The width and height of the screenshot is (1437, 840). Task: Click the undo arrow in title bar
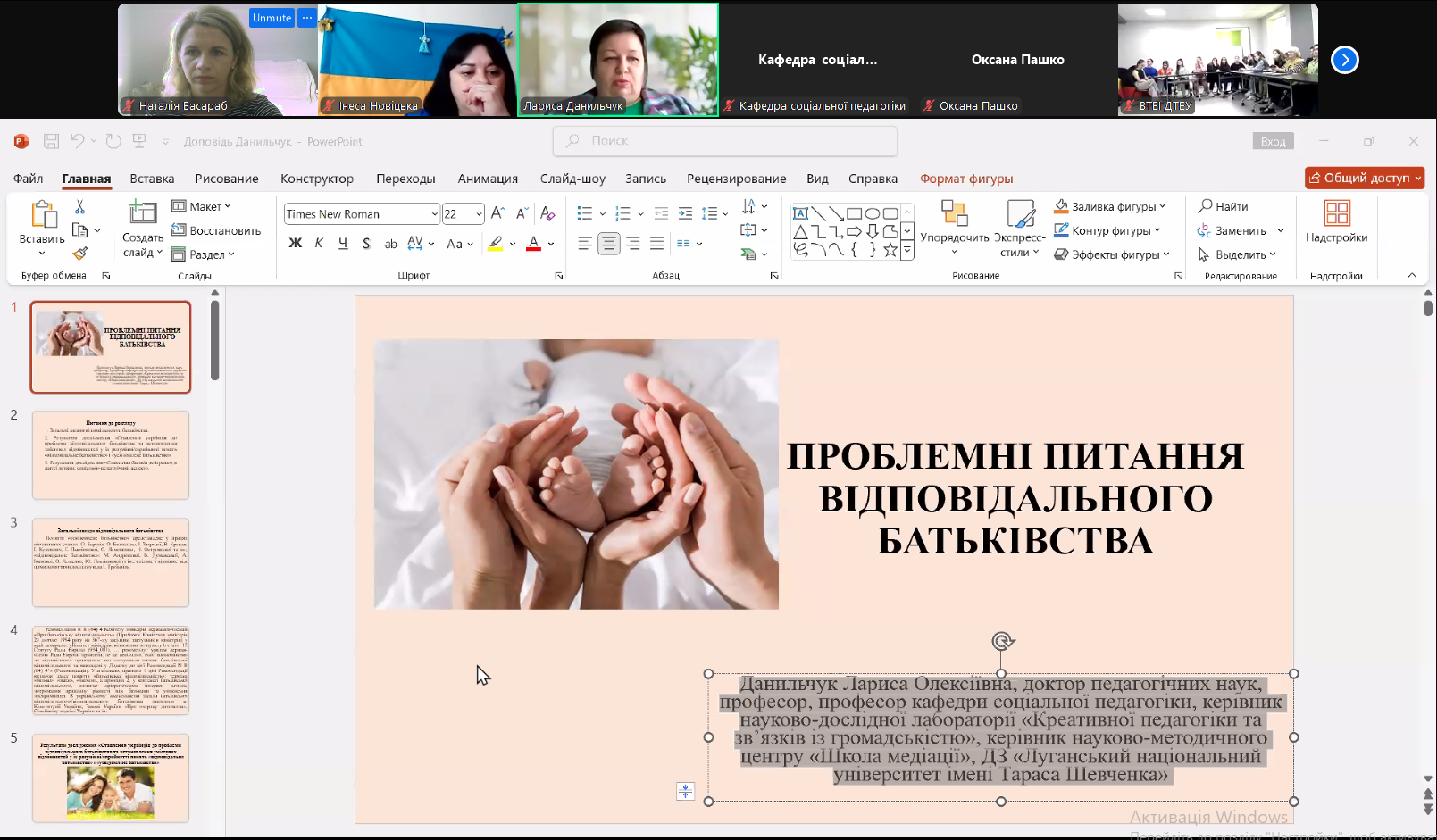click(78, 141)
